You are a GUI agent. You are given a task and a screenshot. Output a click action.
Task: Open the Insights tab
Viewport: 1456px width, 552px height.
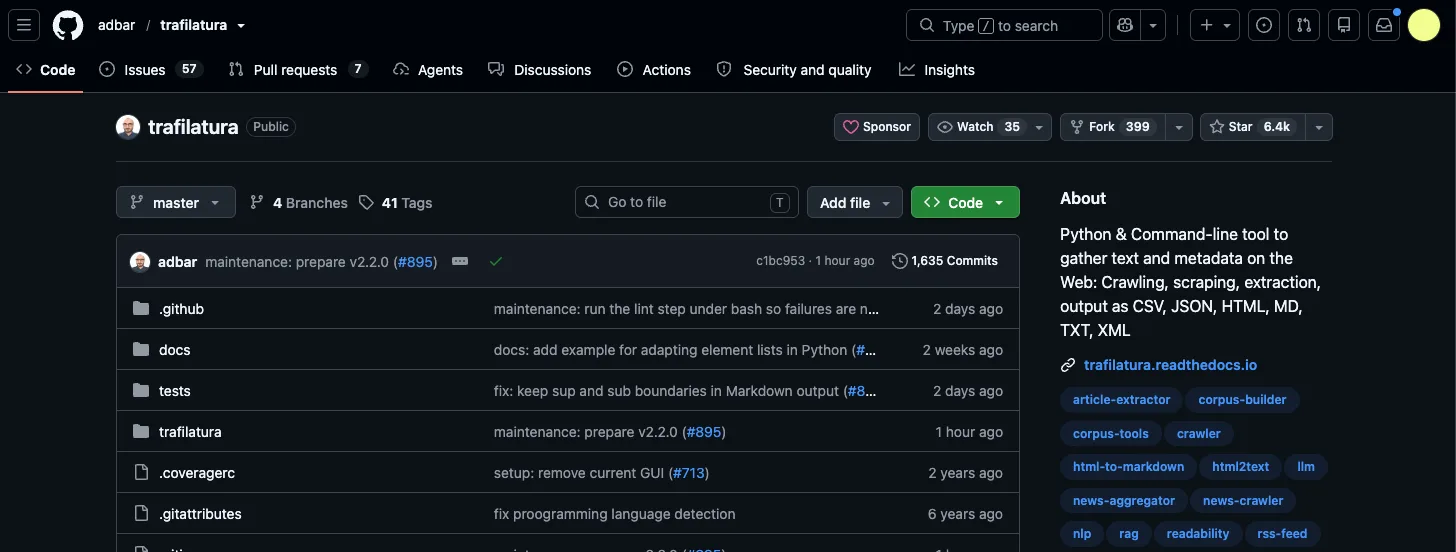click(x=937, y=70)
